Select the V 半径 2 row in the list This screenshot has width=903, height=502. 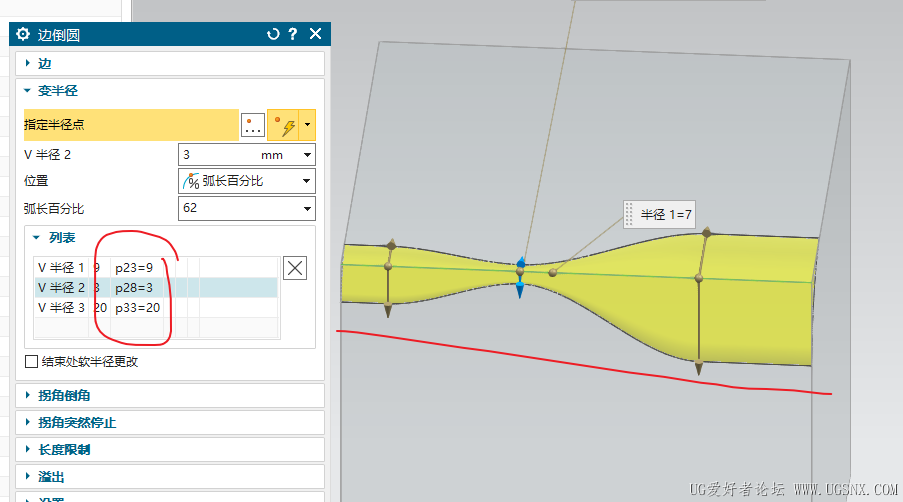pyautogui.click(x=156, y=287)
